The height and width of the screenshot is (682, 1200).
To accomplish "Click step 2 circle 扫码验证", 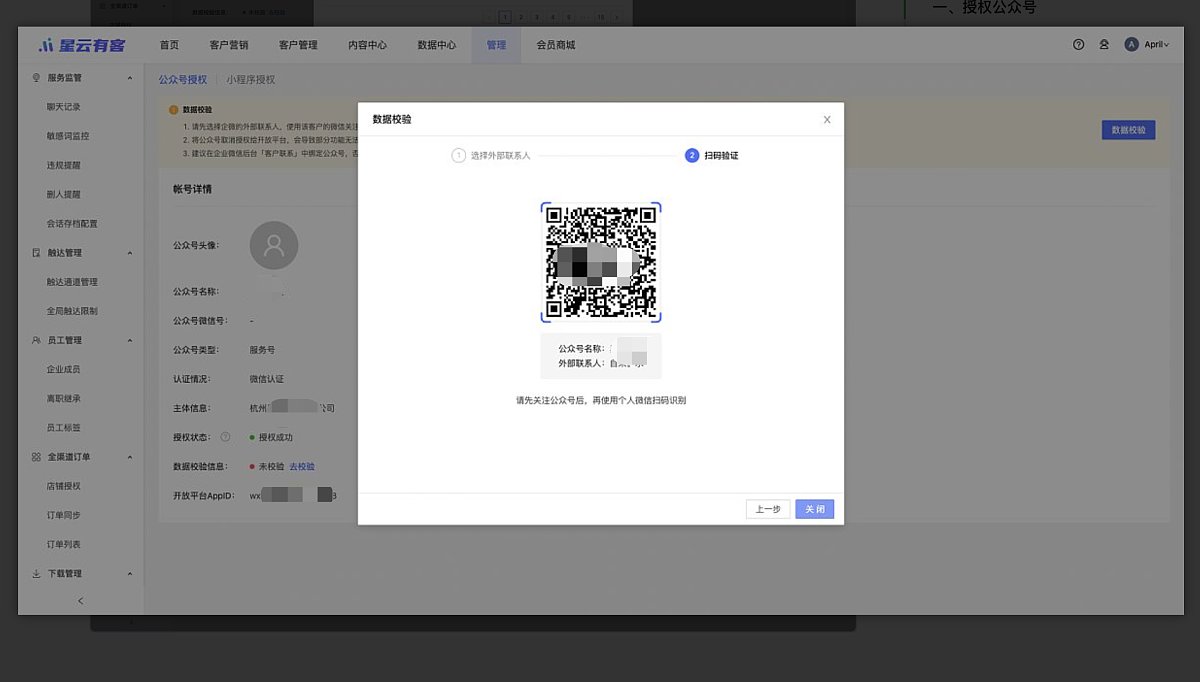I will coord(692,156).
